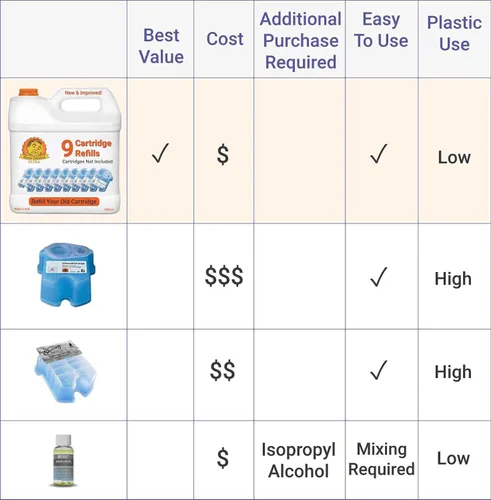Click the Easy To Use checkmark beside $$
The width and height of the screenshot is (491, 500).
(379, 370)
